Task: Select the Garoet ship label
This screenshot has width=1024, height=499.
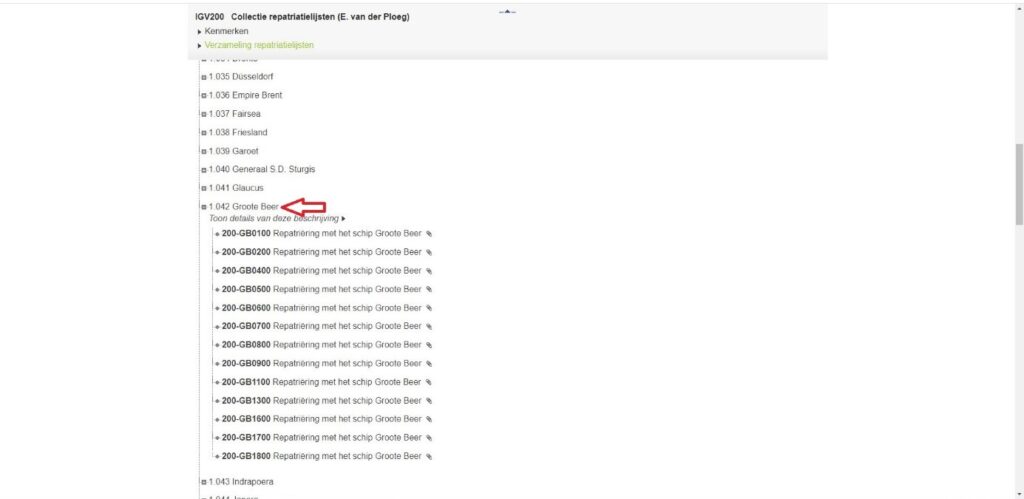Action: [x=246, y=151]
